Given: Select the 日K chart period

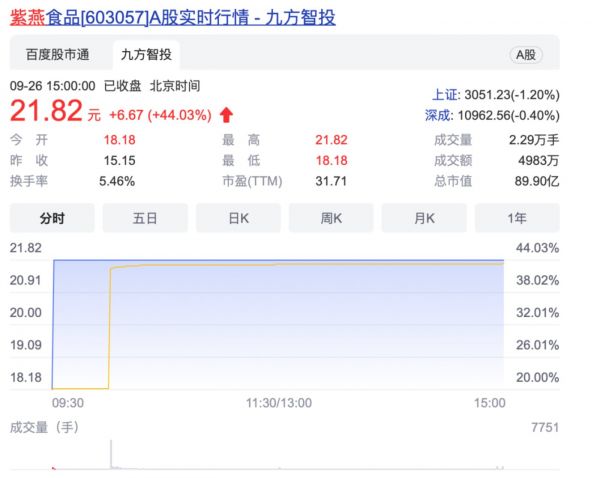Looking at the screenshot, I should (238, 217).
